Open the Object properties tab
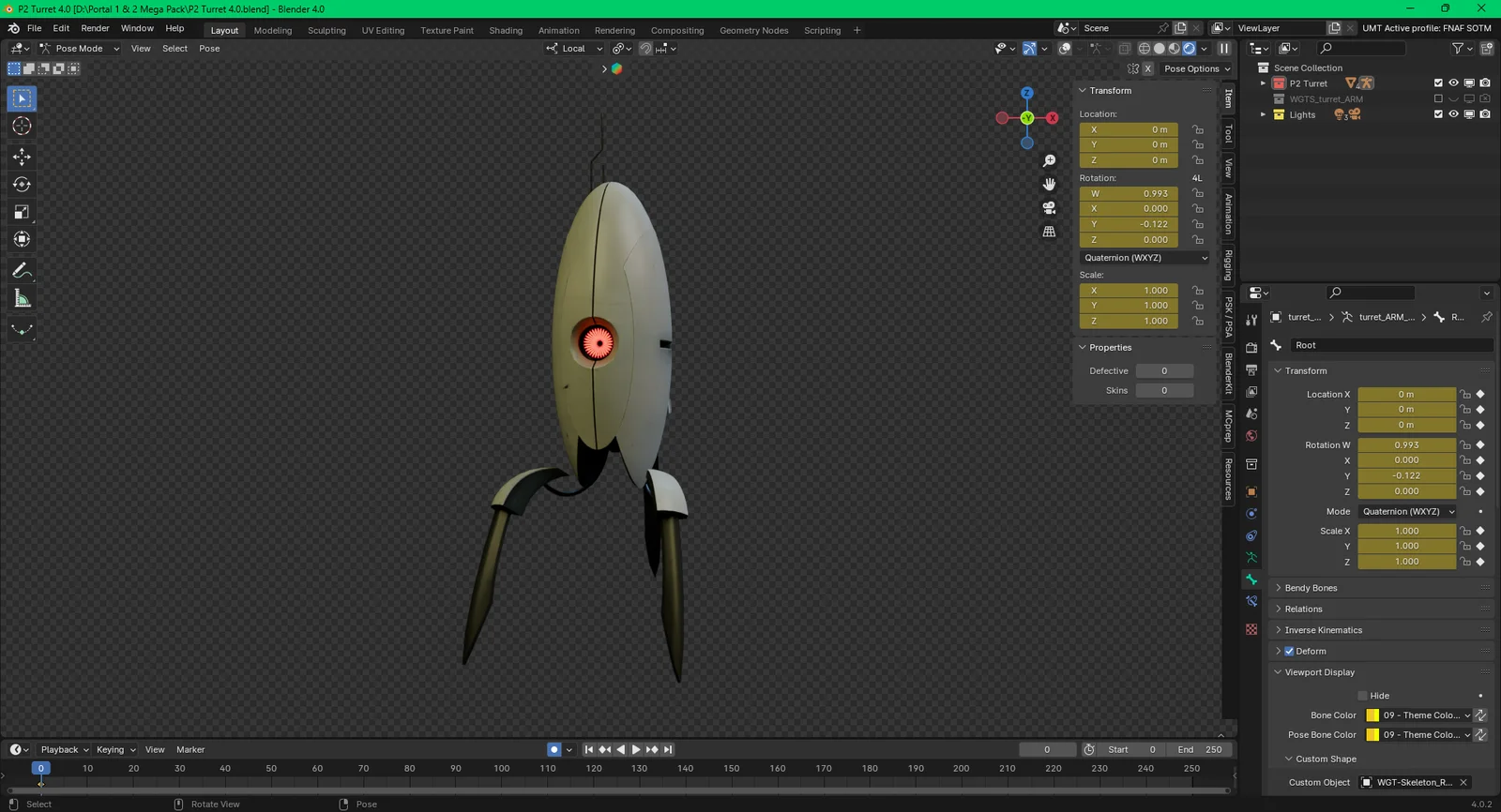 point(1251,491)
